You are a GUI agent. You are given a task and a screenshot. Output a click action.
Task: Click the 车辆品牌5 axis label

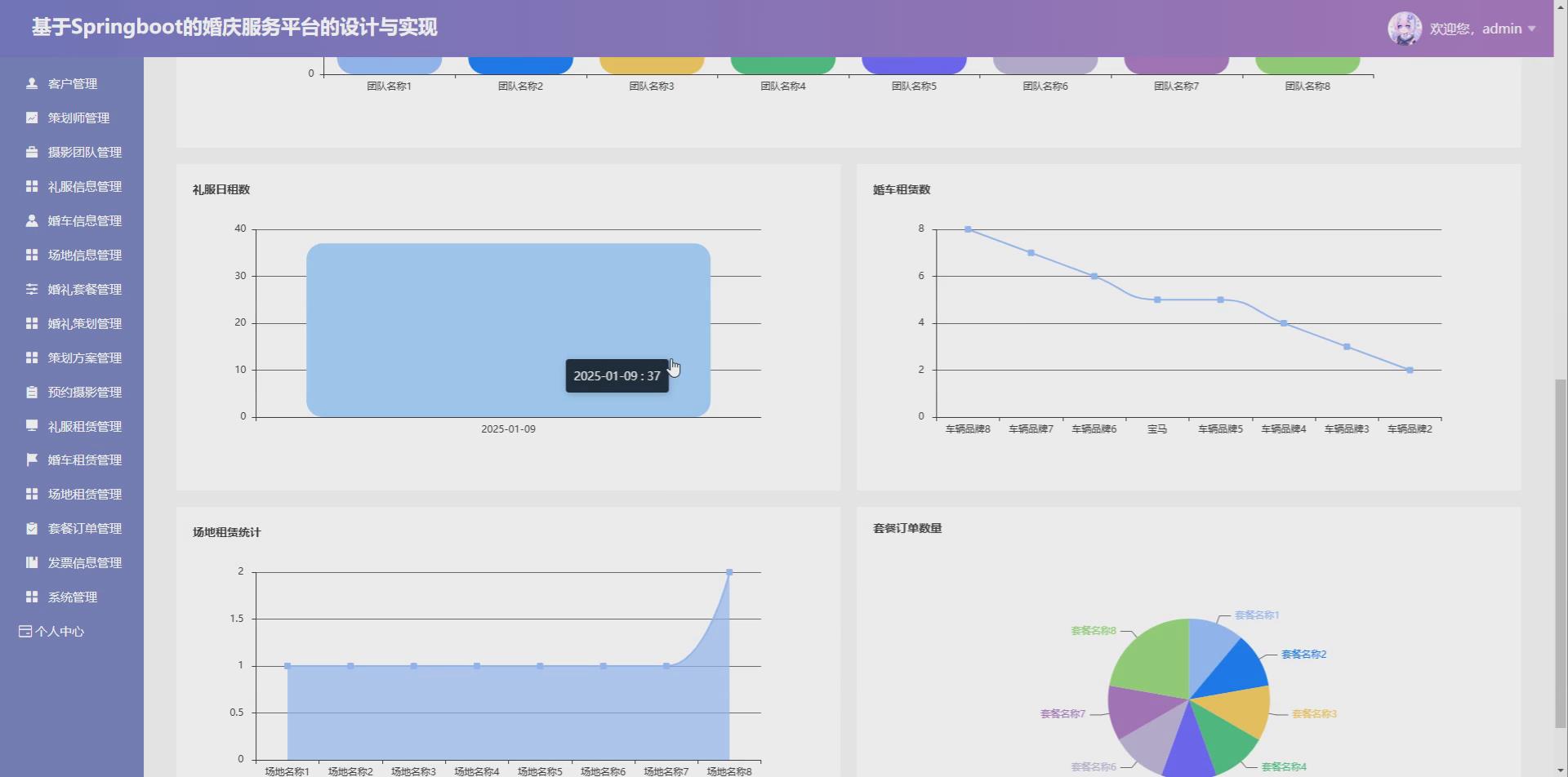[x=1221, y=428]
